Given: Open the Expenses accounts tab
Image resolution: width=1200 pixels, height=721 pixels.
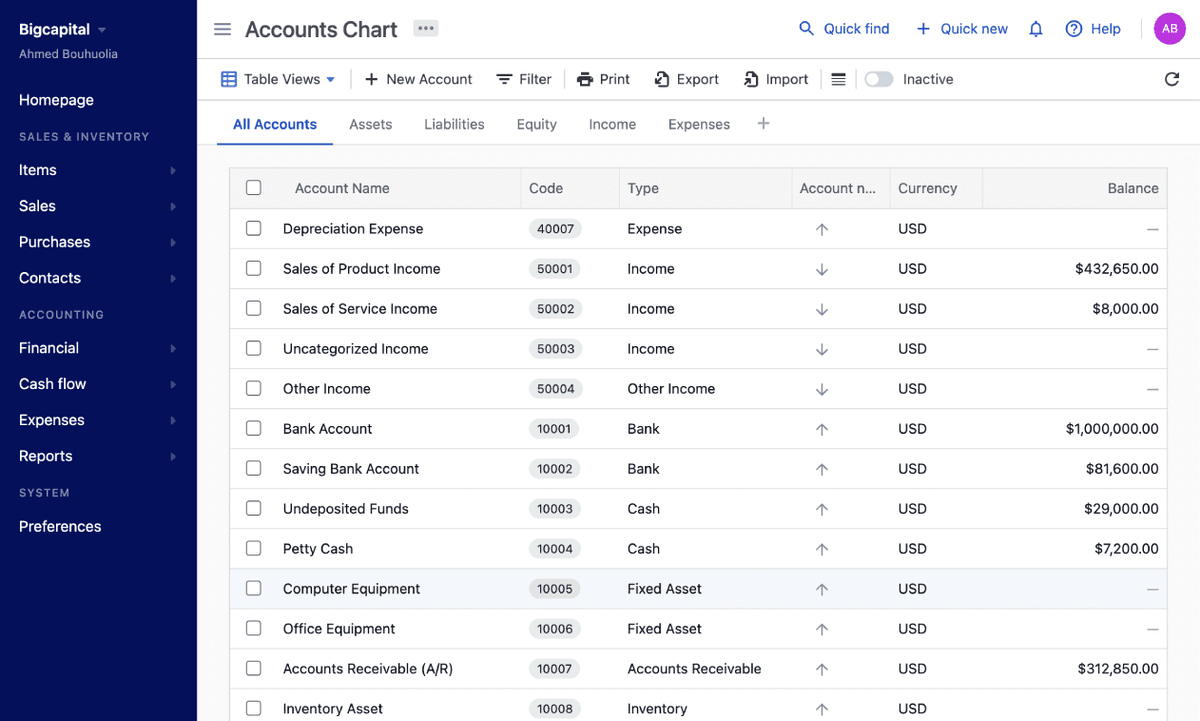Looking at the screenshot, I should point(698,124).
